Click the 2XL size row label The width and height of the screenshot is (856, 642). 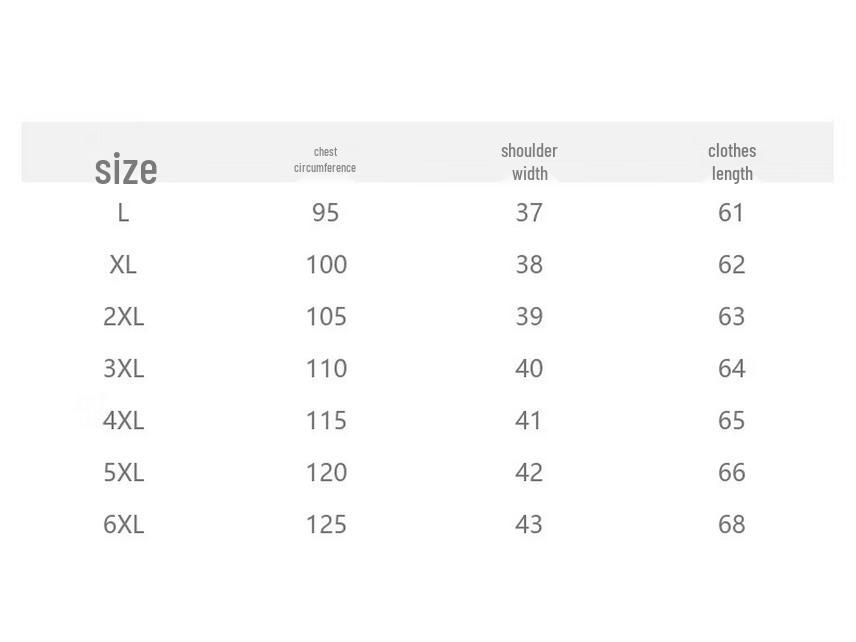pos(124,317)
